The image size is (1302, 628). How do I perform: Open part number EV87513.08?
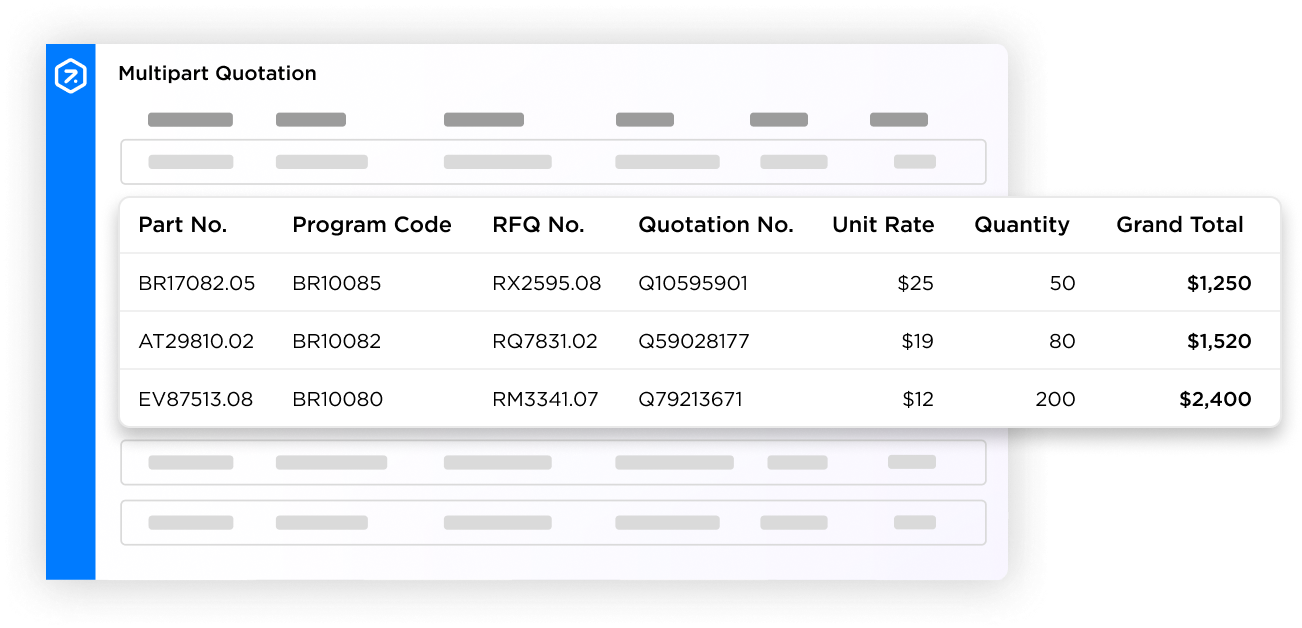[196, 399]
